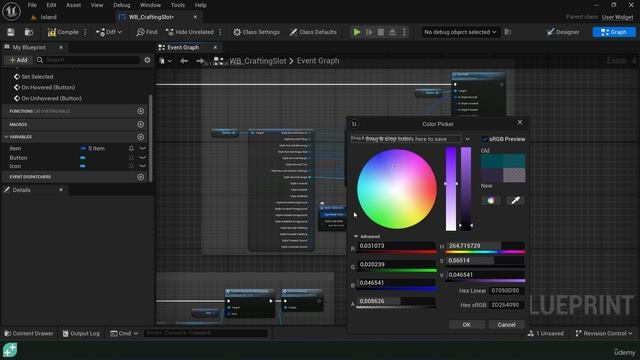Click the Eject playback icon
This screenshot has height=360, width=640.
click(392, 32)
